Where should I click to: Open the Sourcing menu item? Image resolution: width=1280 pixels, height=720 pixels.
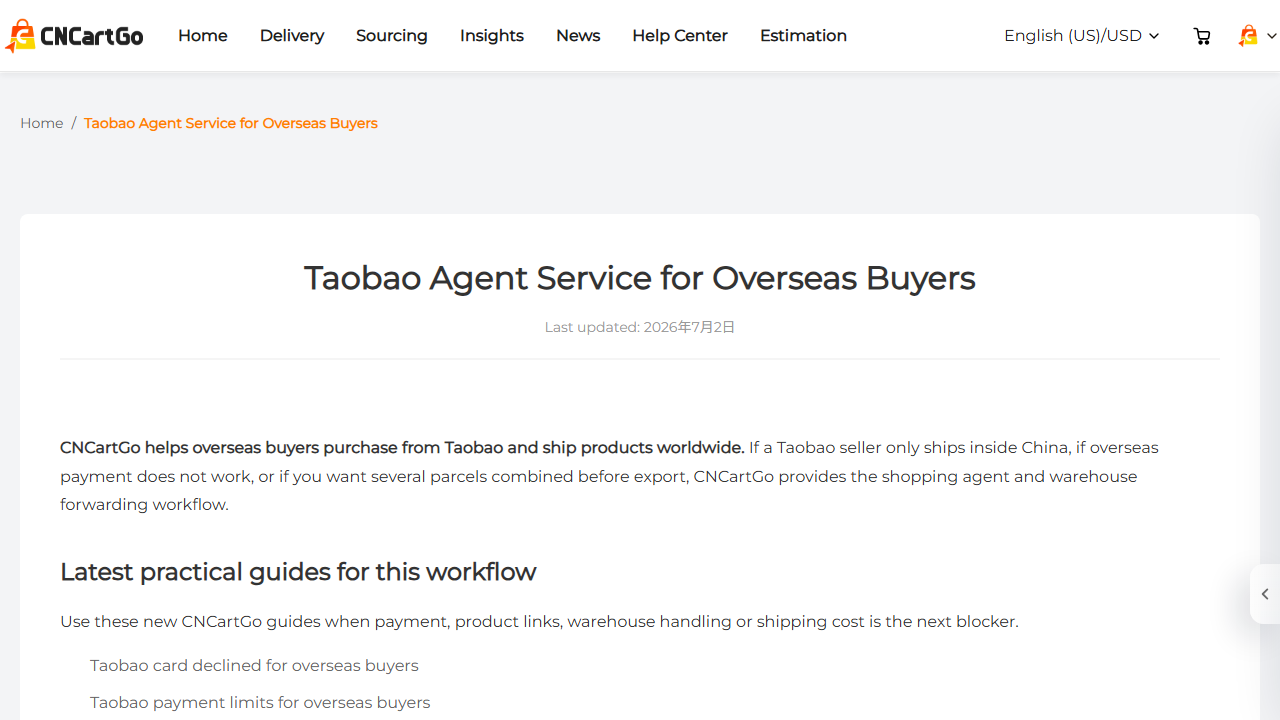[392, 36]
